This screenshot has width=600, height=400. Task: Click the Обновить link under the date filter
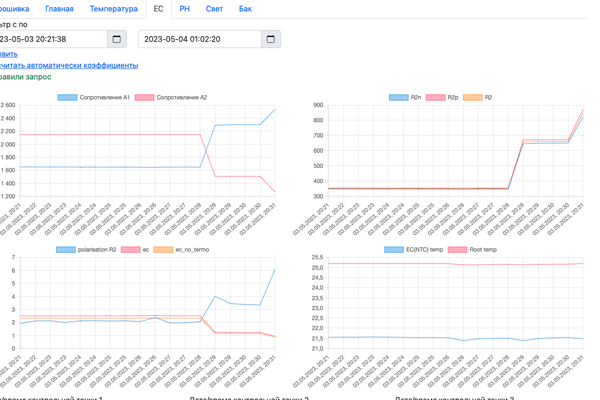[x=8, y=54]
